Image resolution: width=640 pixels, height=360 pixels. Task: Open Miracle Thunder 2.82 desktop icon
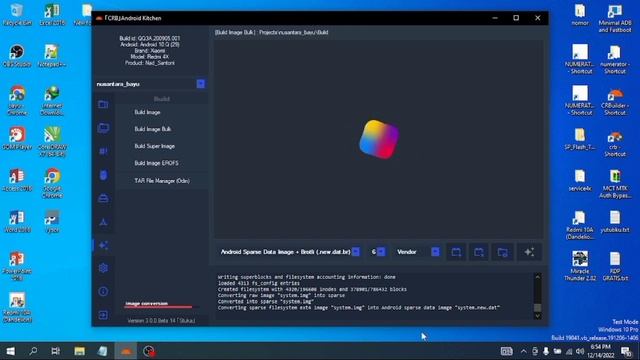point(580,266)
